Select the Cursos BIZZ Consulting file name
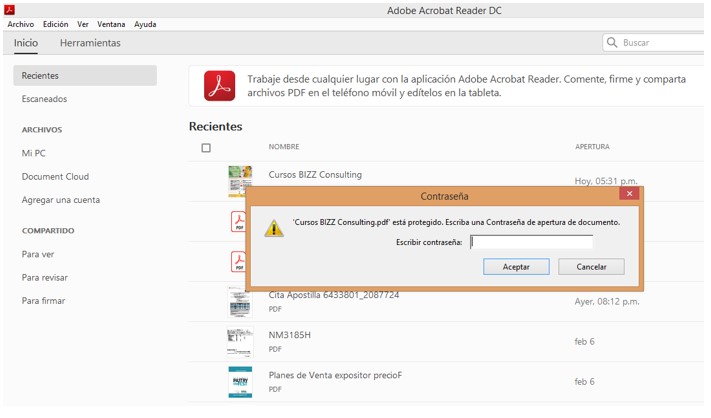Screen dimensions: 711x418 pos(315,175)
